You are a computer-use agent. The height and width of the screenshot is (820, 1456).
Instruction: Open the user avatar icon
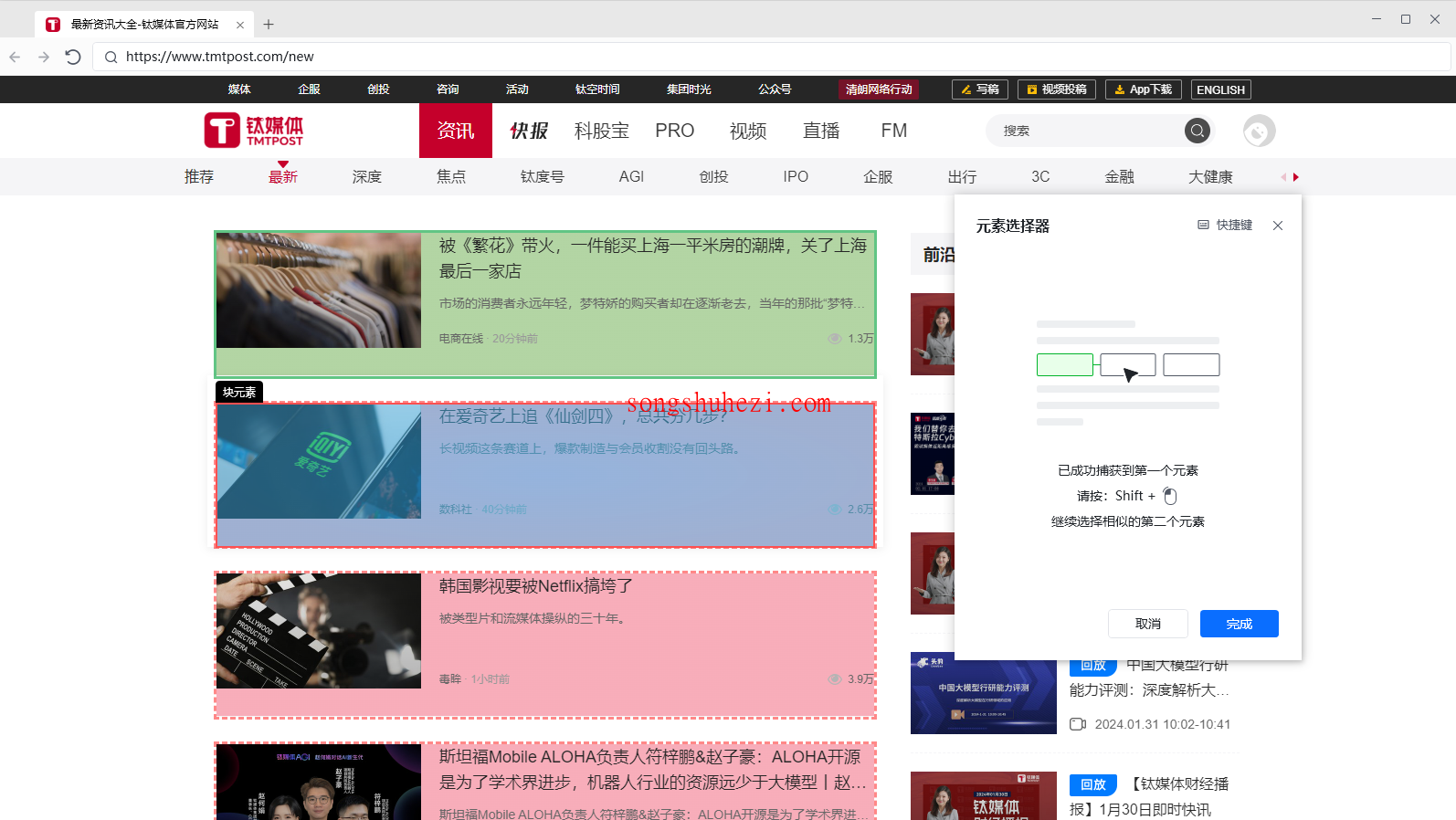pos(1259,131)
